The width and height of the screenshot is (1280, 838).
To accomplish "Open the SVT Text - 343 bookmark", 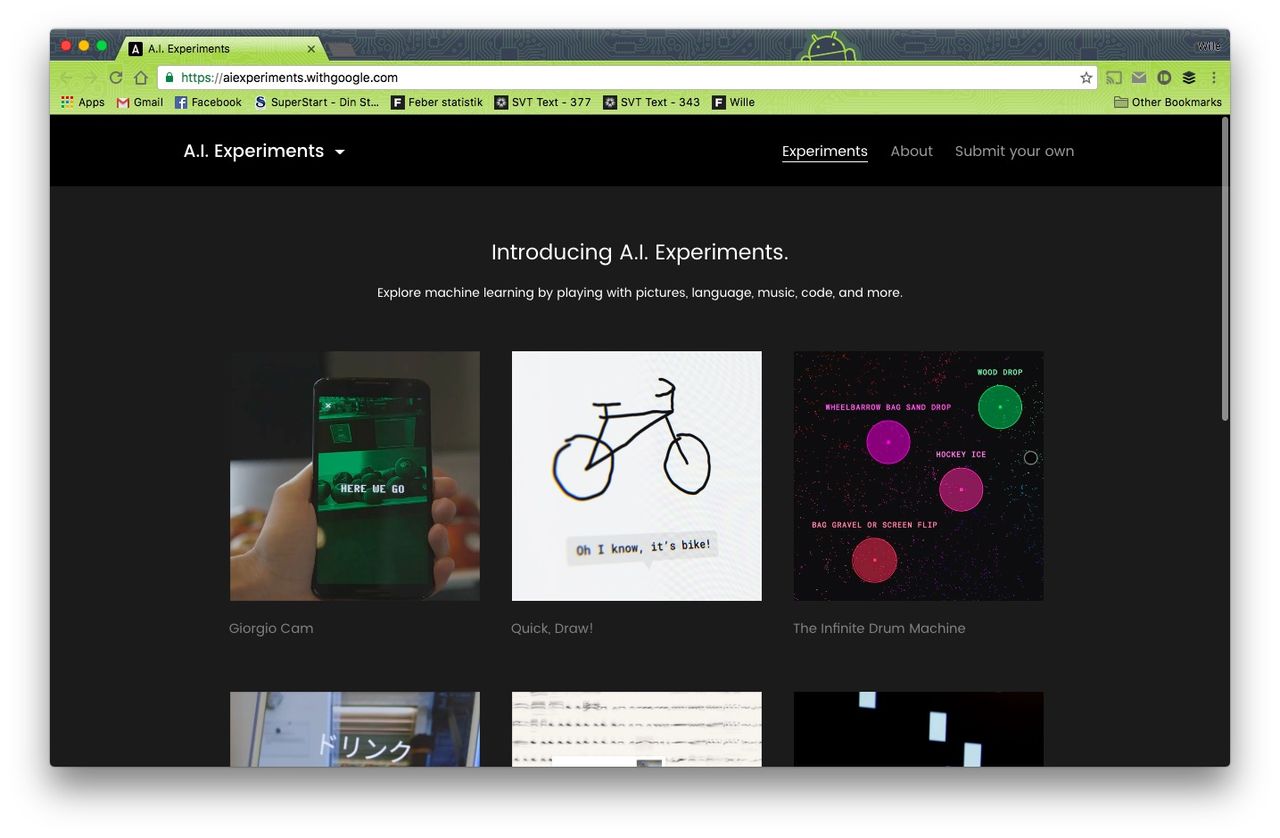I will pos(652,102).
